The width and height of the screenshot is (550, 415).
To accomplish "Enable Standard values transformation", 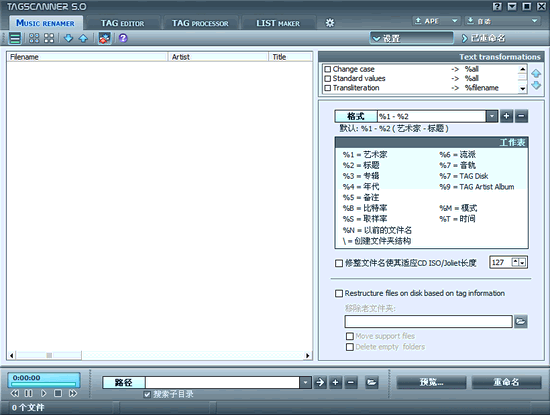I will 328,79.
